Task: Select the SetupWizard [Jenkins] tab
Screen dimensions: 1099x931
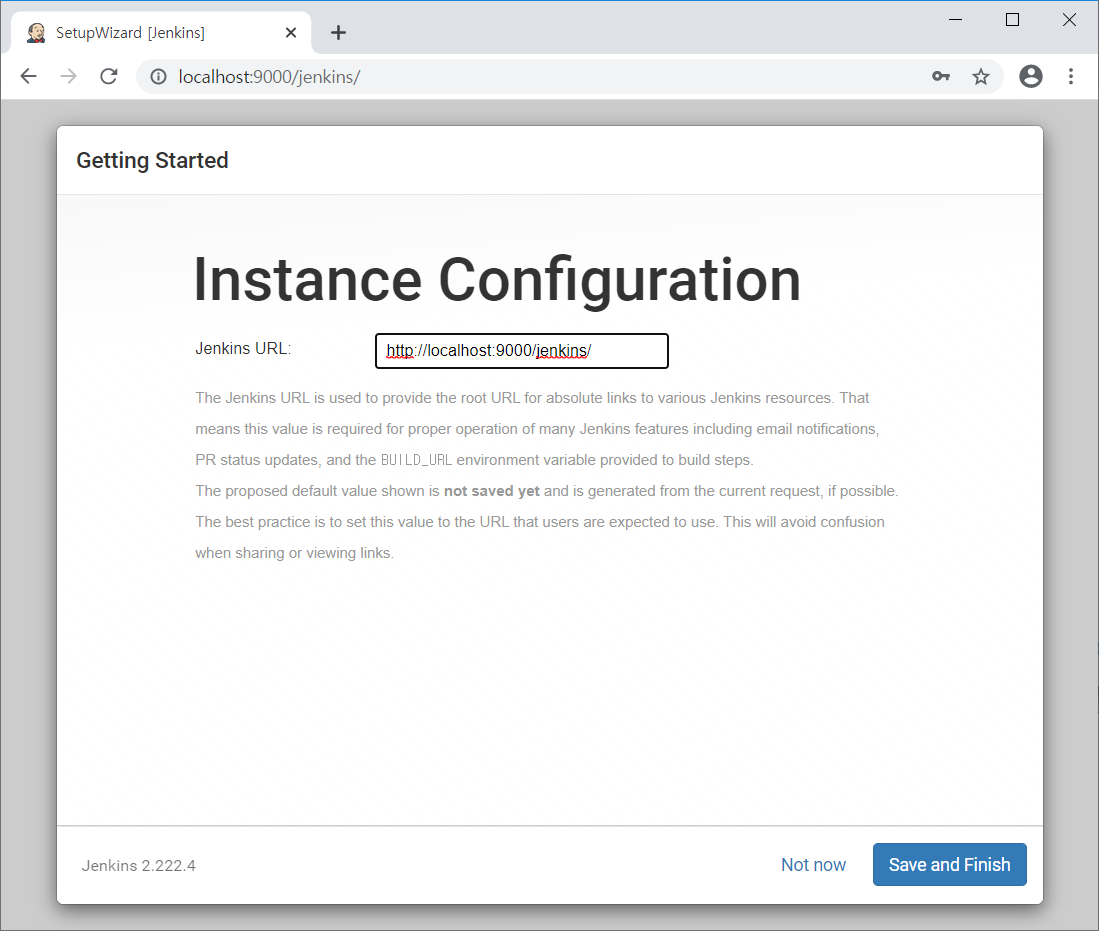Action: pyautogui.click(x=161, y=32)
